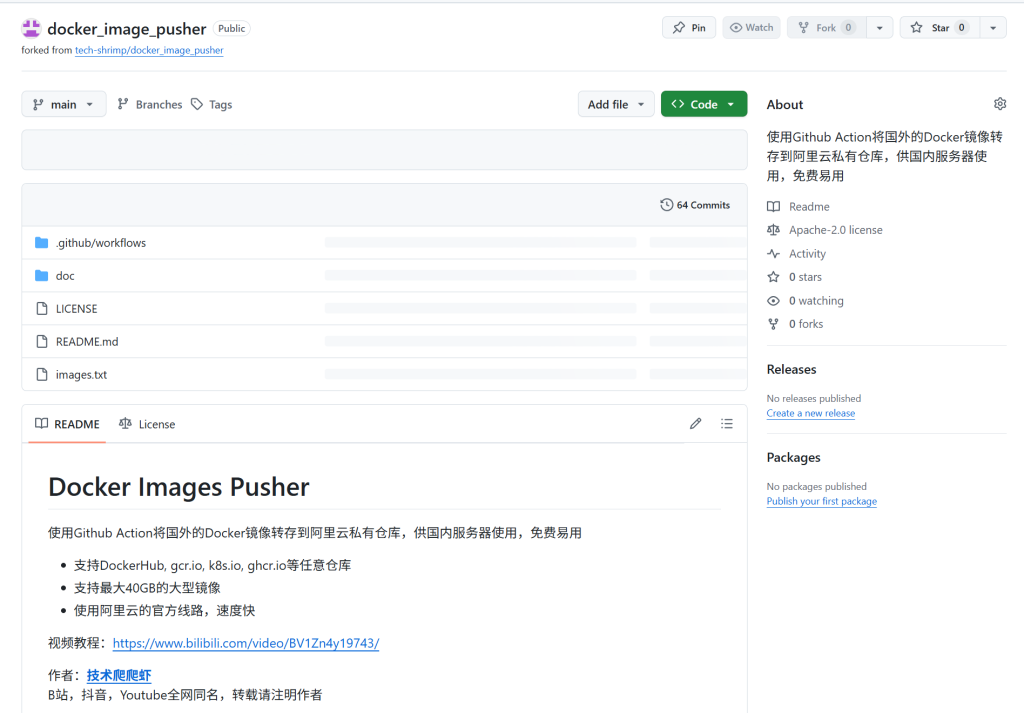
Task: Click the About settings gear icon
Action: click(x=999, y=104)
